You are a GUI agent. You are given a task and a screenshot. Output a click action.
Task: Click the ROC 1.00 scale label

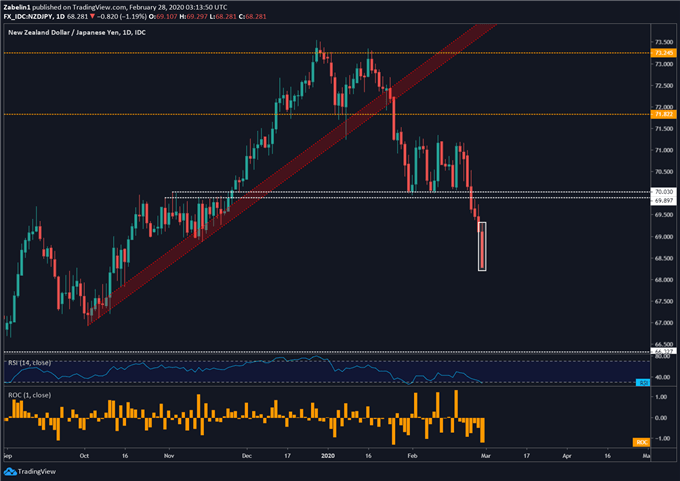point(661,396)
